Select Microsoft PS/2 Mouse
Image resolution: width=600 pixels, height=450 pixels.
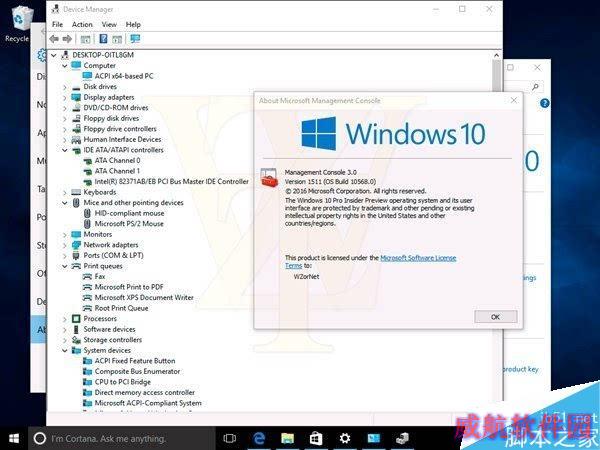[x=129, y=223]
